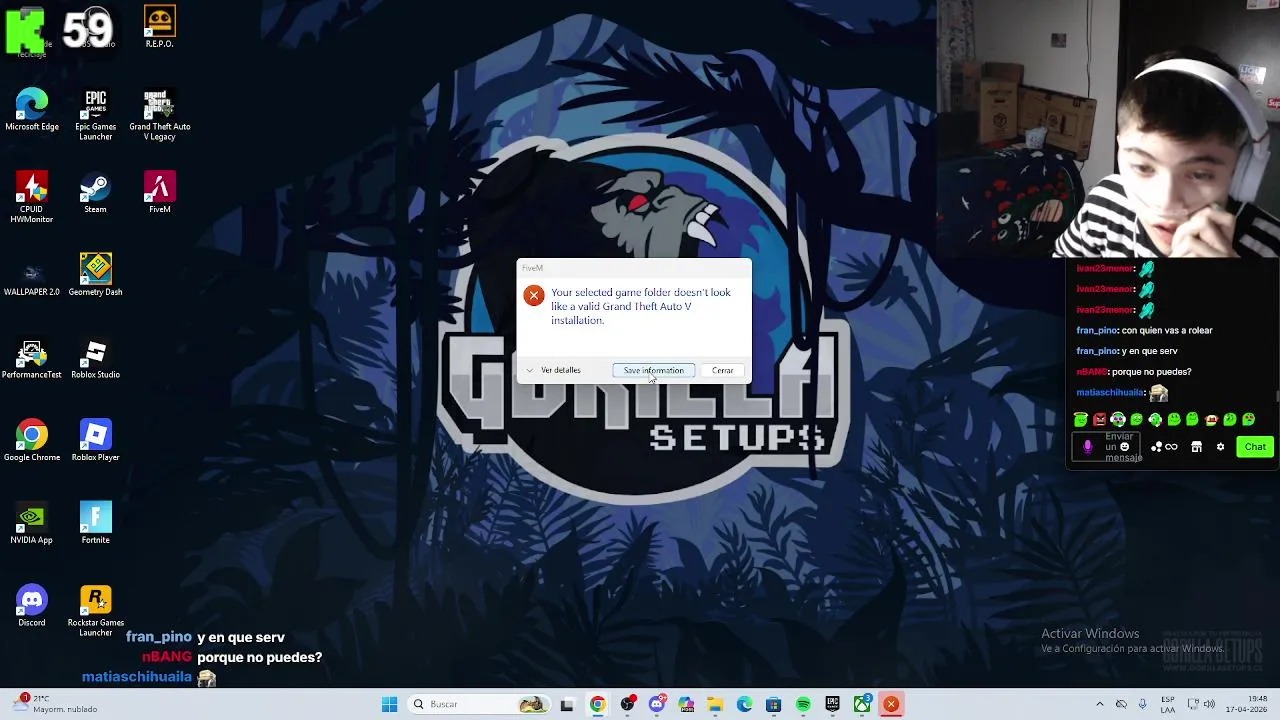Change the ESP LAA keyboard language

(1168, 705)
